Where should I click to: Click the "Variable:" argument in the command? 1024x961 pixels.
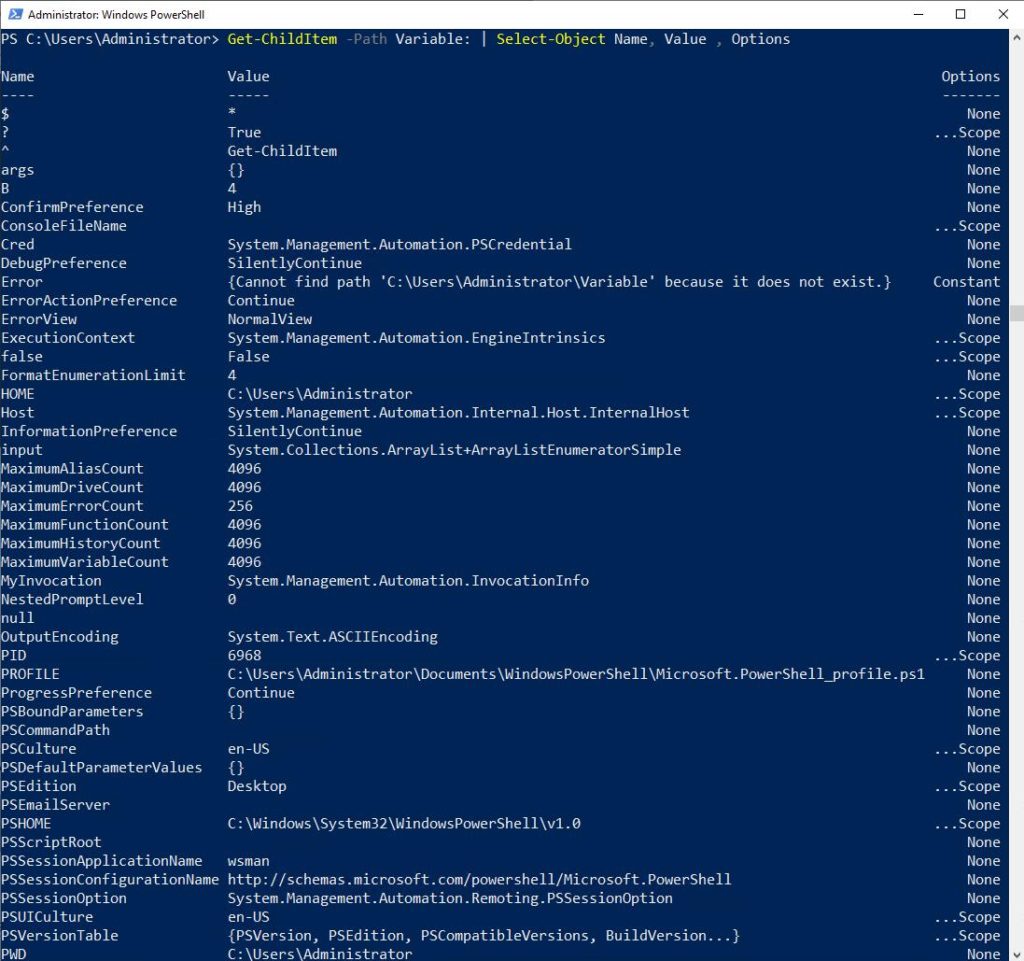pos(432,39)
